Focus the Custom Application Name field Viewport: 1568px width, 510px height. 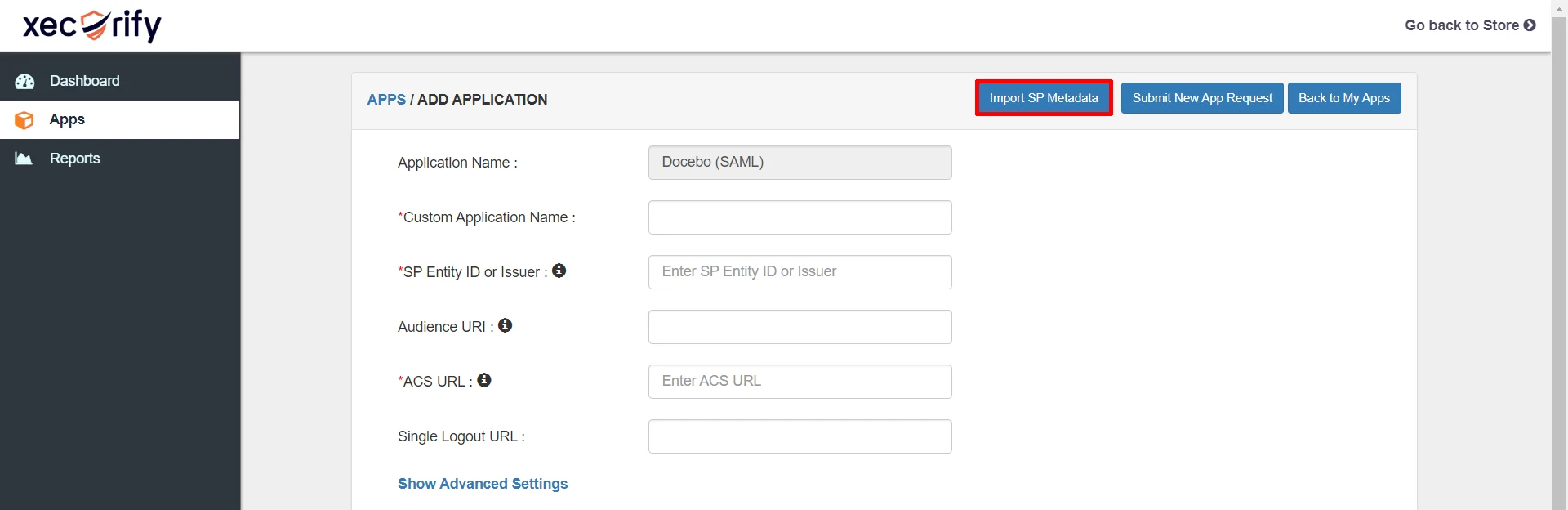click(x=800, y=217)
